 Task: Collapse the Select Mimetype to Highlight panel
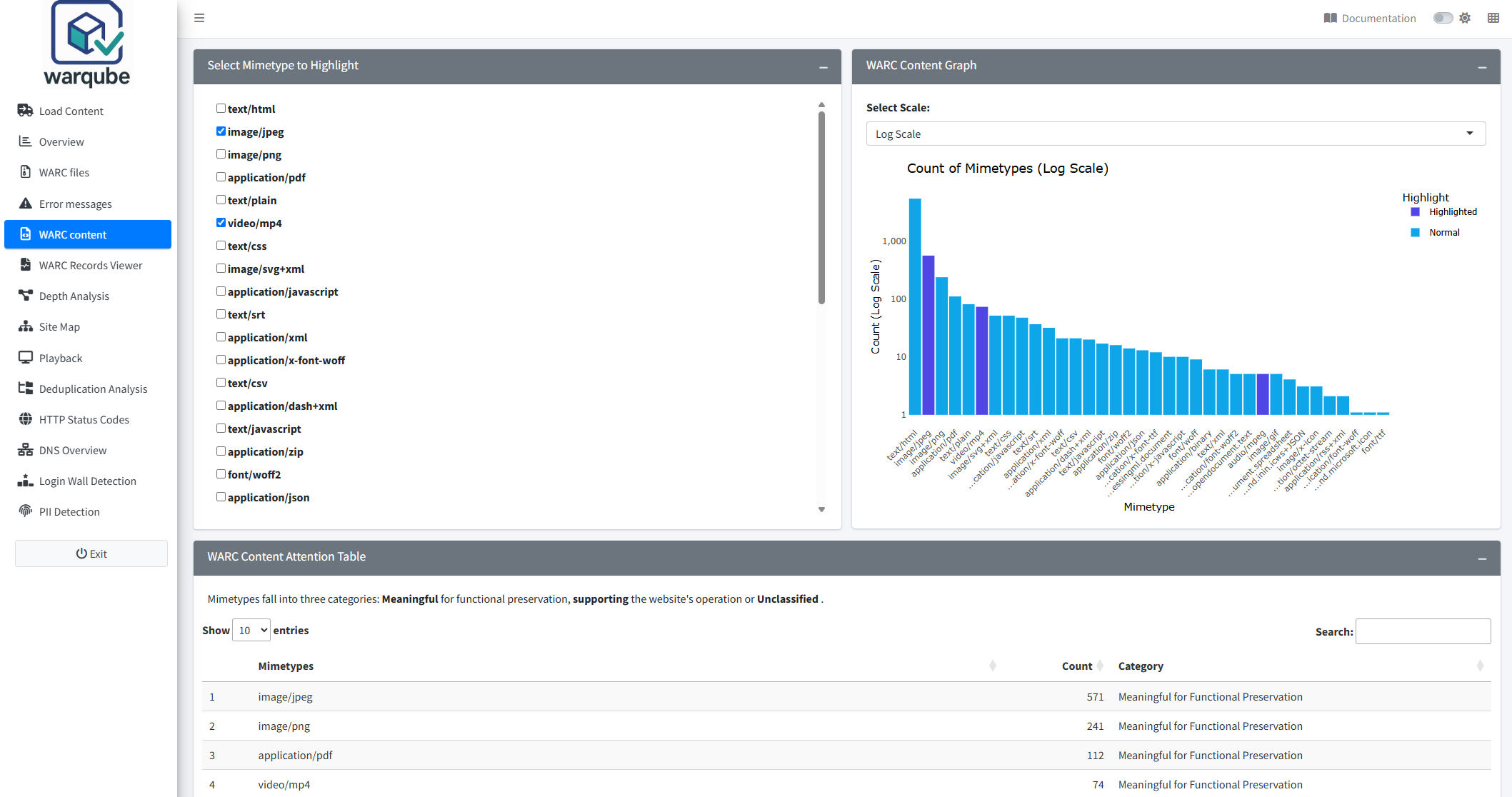tap(823, 66)
